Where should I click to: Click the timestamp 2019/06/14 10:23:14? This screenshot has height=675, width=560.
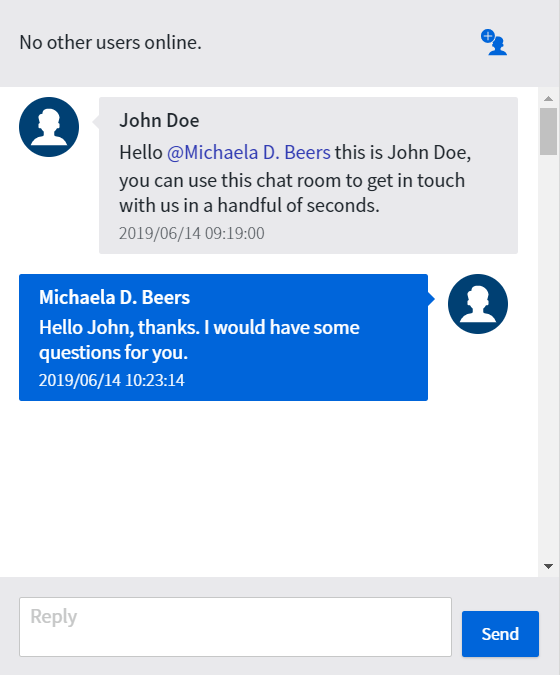111,380
